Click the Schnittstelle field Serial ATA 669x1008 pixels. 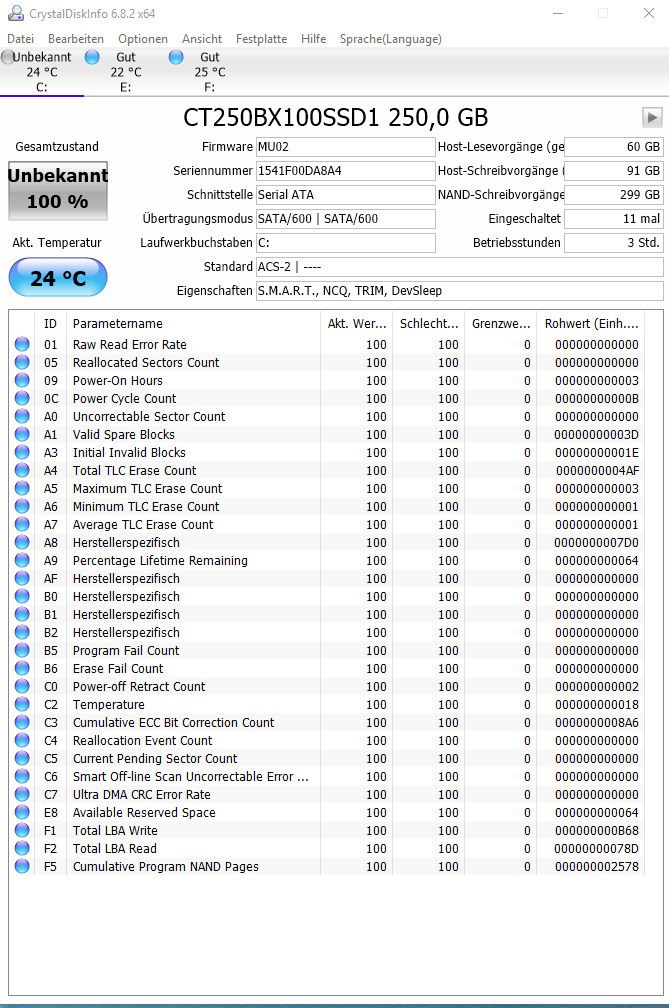coord(346,195)
